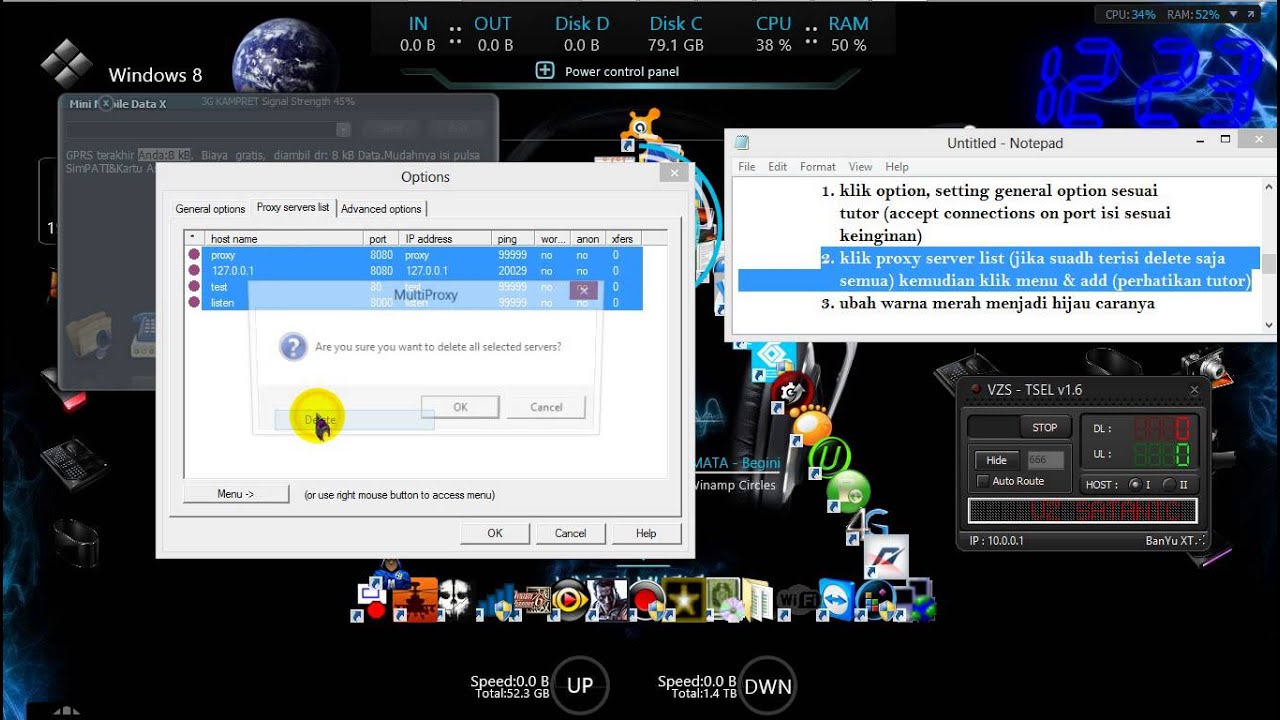Click the question mark icon in MultiProxy dialog
1280x720 pixels.
pos(292,347)
